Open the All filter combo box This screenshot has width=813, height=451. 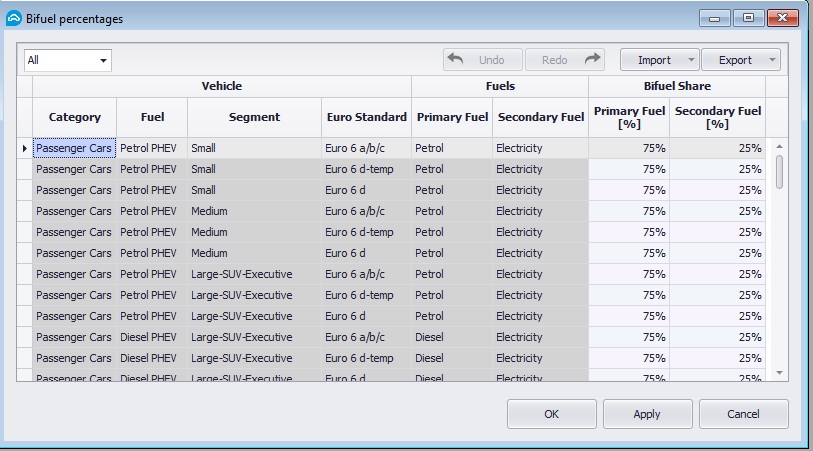coord(67,60)
